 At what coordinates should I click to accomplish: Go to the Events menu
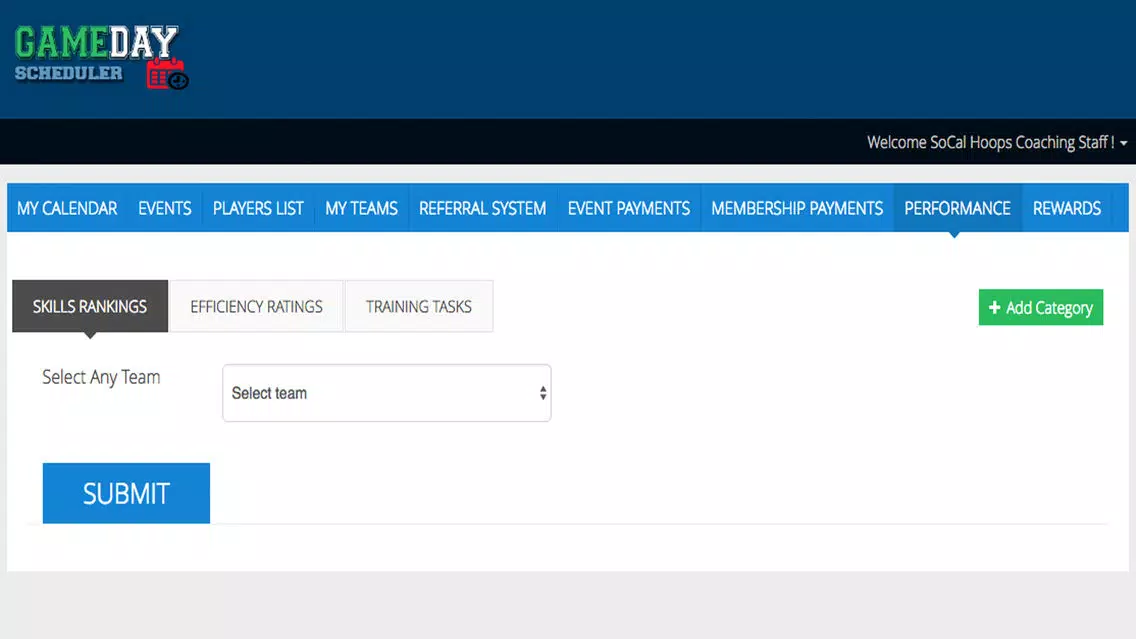[x=165, y=209]
